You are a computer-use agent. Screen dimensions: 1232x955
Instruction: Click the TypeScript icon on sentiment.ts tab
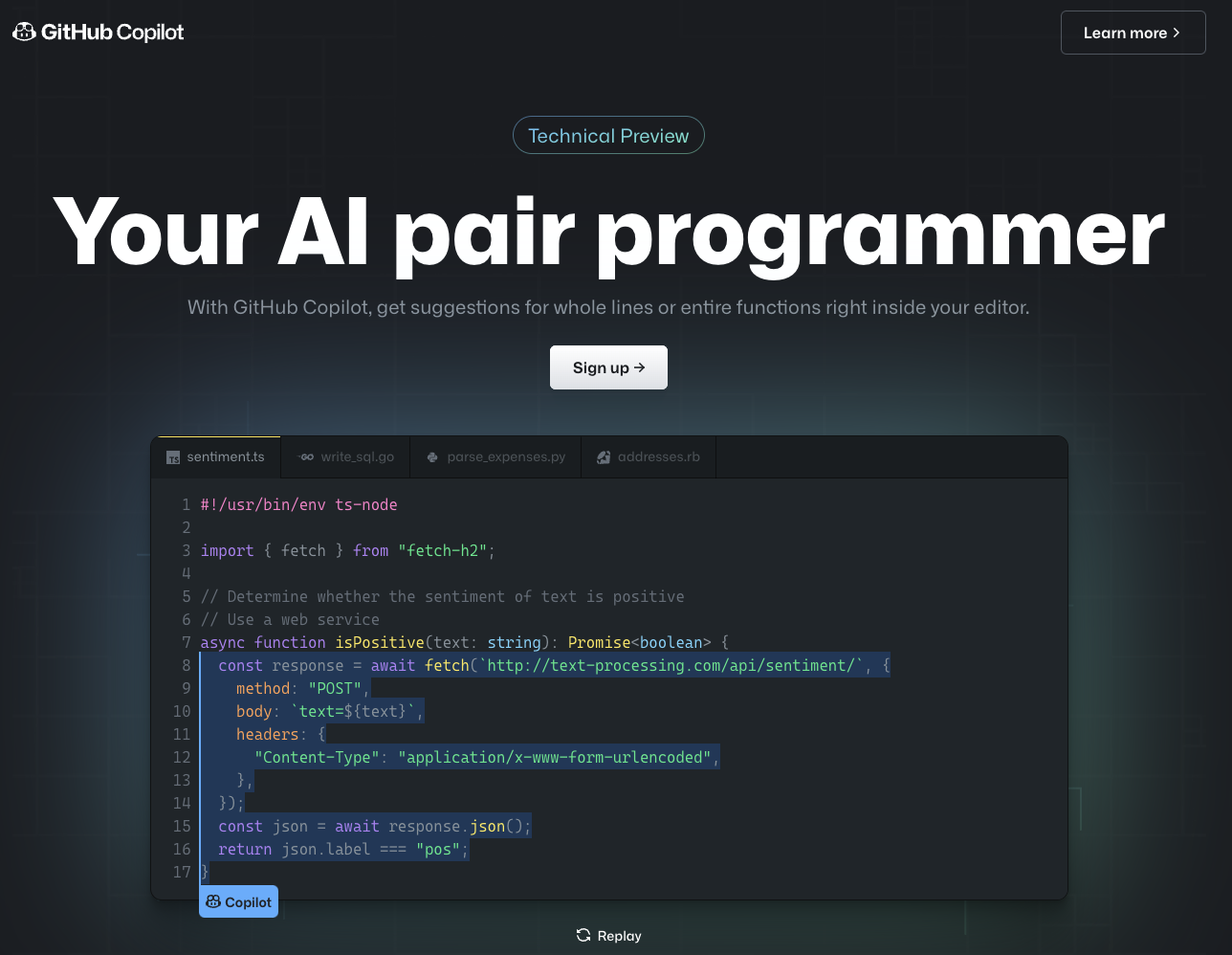pos(173,457)
